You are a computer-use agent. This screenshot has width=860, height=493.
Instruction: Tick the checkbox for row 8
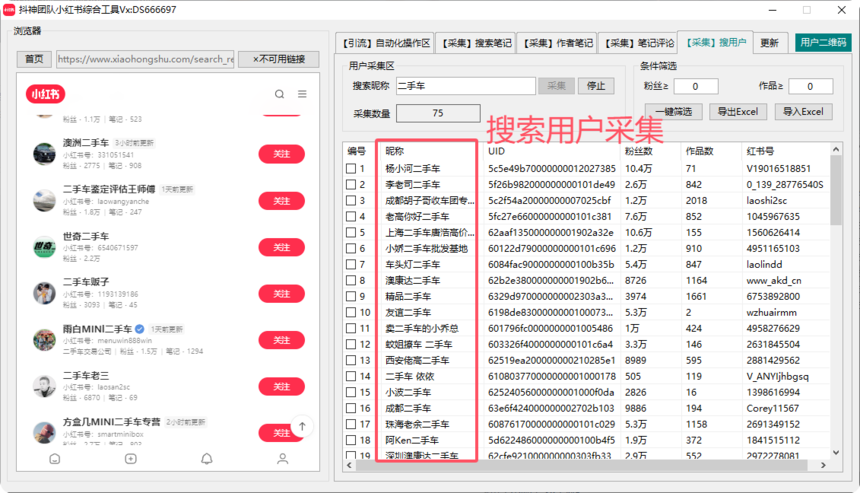click(x=351, y=280)
